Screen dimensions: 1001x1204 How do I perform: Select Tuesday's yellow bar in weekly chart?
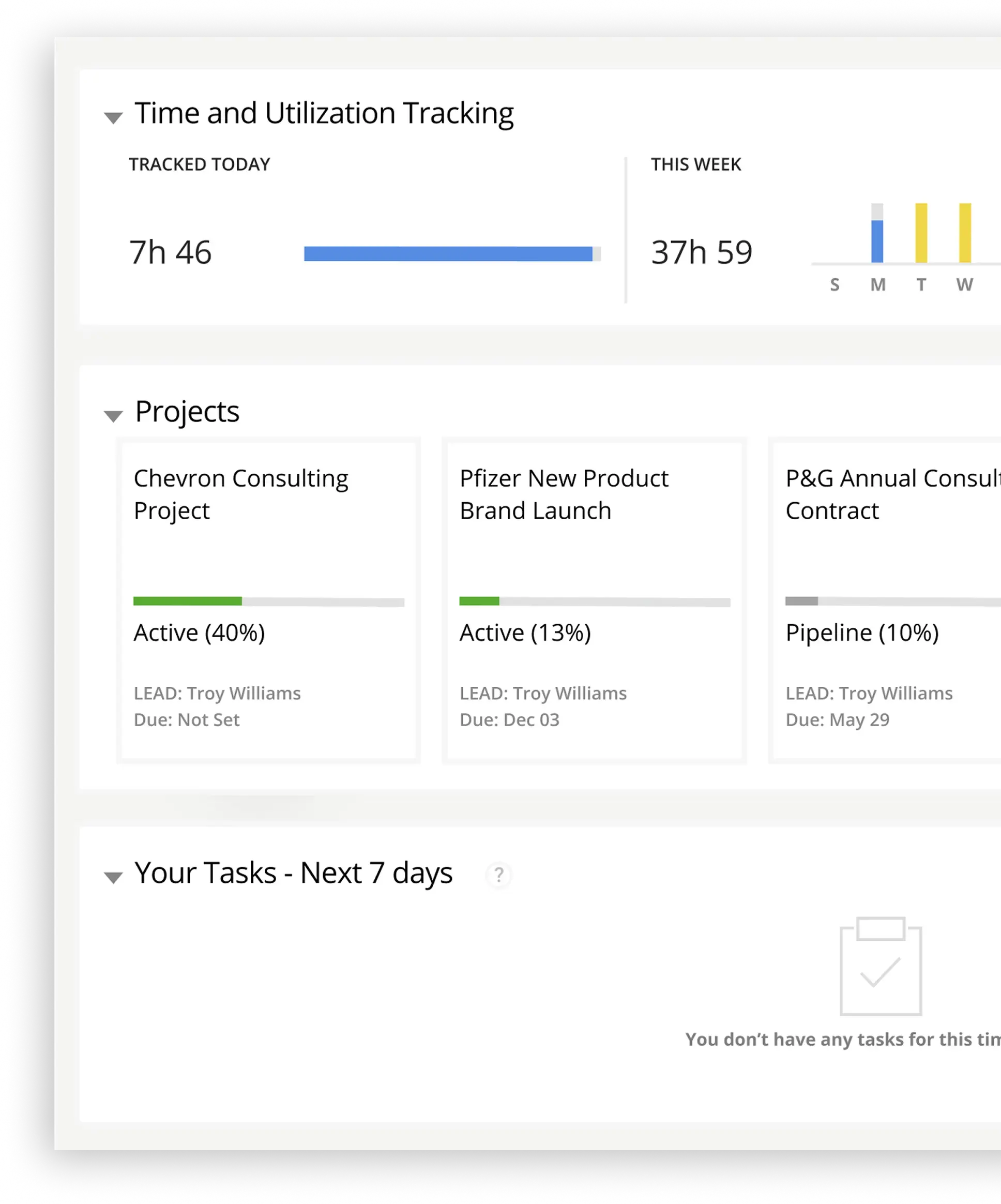921,232
